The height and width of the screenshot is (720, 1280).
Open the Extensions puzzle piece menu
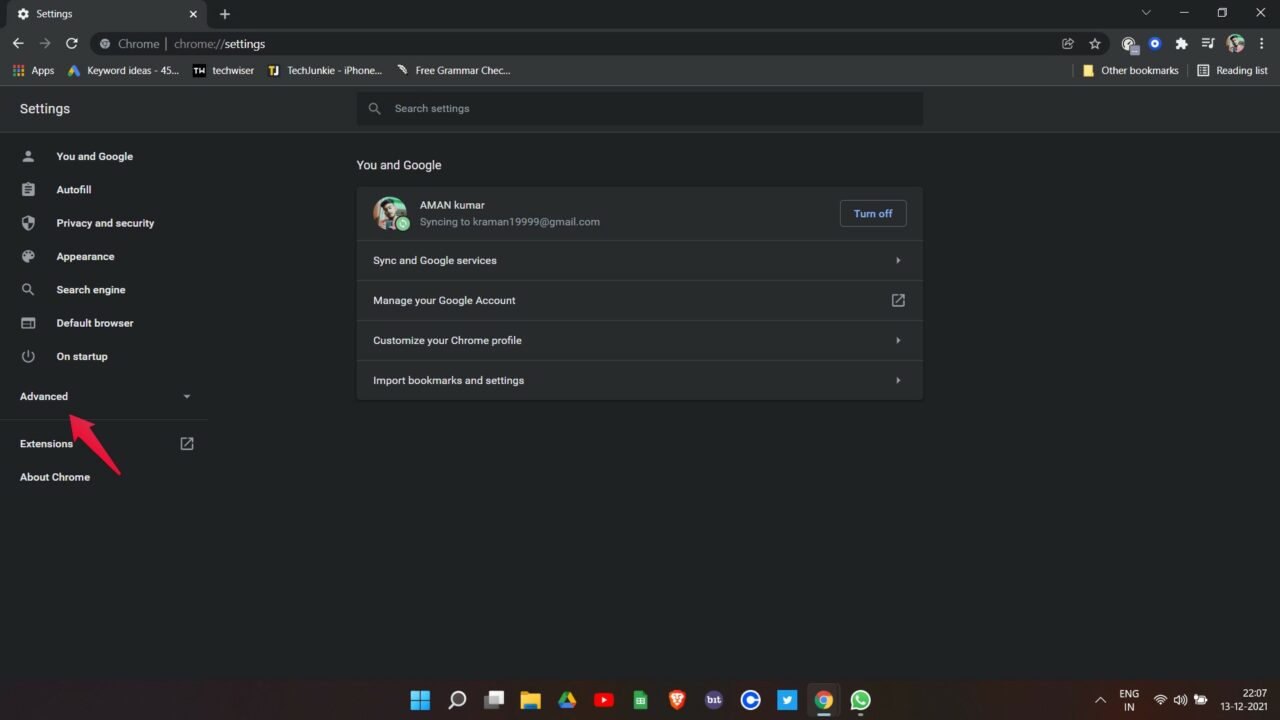pyautogui.click(x=1181, y=44)
